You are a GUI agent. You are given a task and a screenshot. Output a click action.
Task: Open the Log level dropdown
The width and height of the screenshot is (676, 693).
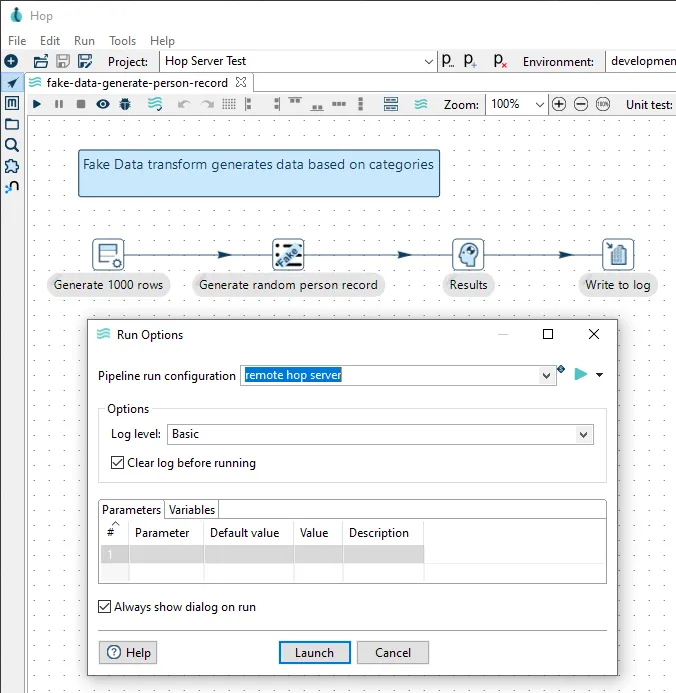coord(583,435)
